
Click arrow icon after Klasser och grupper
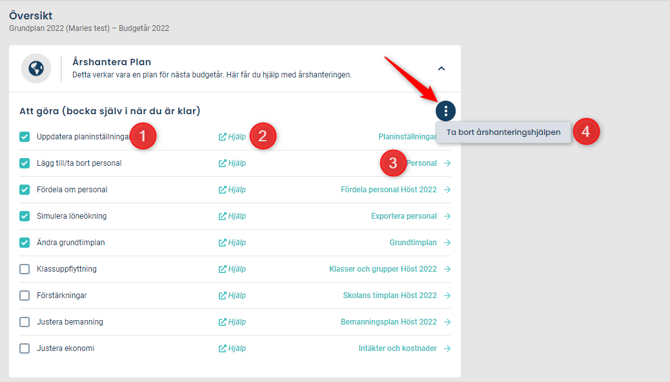tap(447, 269)
